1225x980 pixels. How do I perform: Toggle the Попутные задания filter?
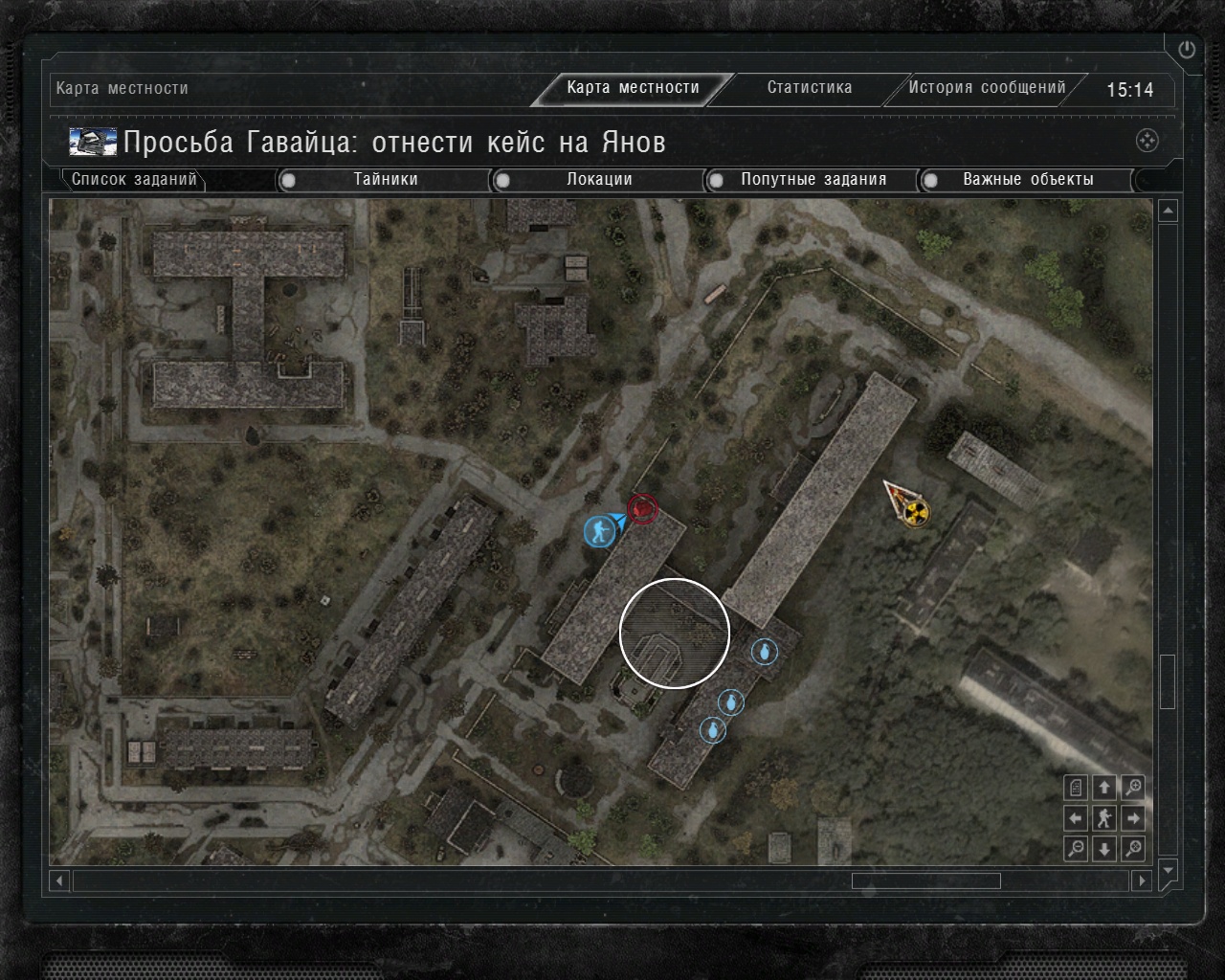[813, 180]
